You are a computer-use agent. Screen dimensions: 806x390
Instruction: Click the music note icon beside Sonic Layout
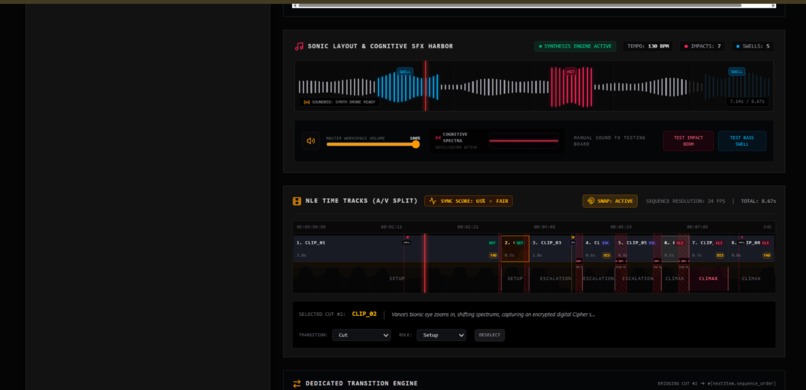pos(299,46)
